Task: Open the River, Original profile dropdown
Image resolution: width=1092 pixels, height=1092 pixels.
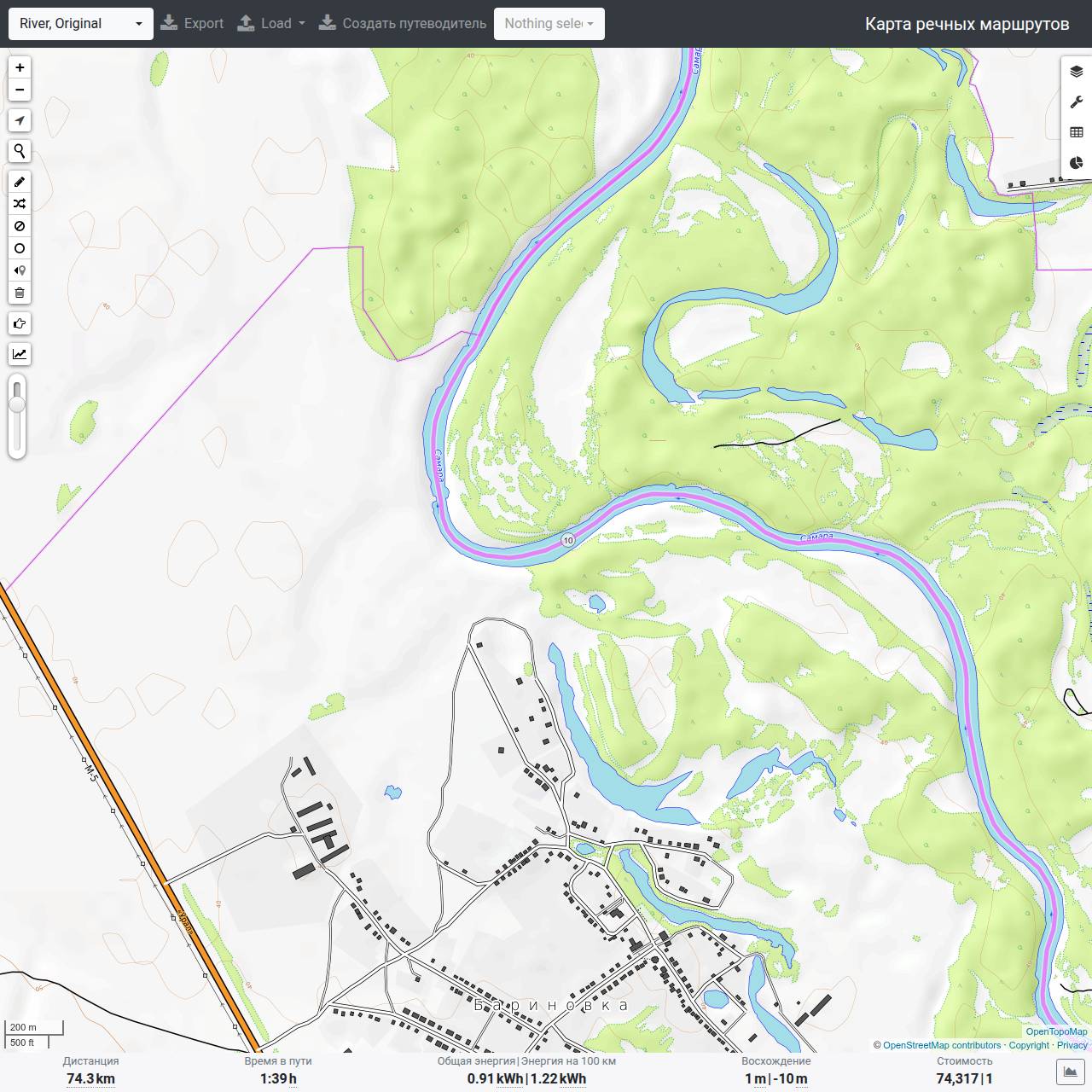Action: tap(81, 24)
